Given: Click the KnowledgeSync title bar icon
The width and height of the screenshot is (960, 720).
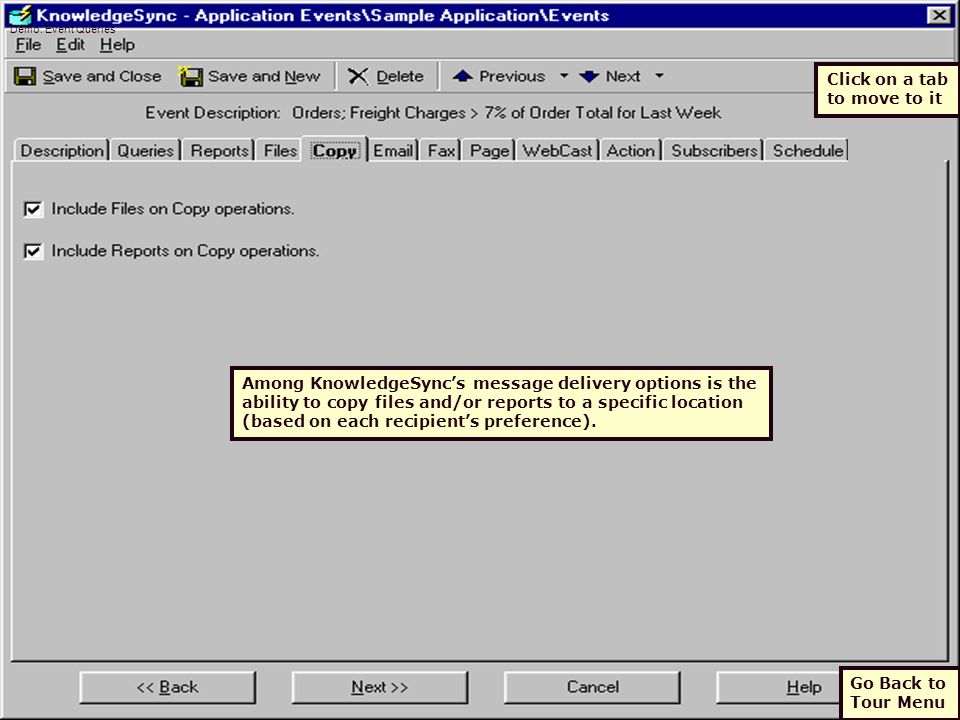Looking at the screenshot, I should click(21, 15).
